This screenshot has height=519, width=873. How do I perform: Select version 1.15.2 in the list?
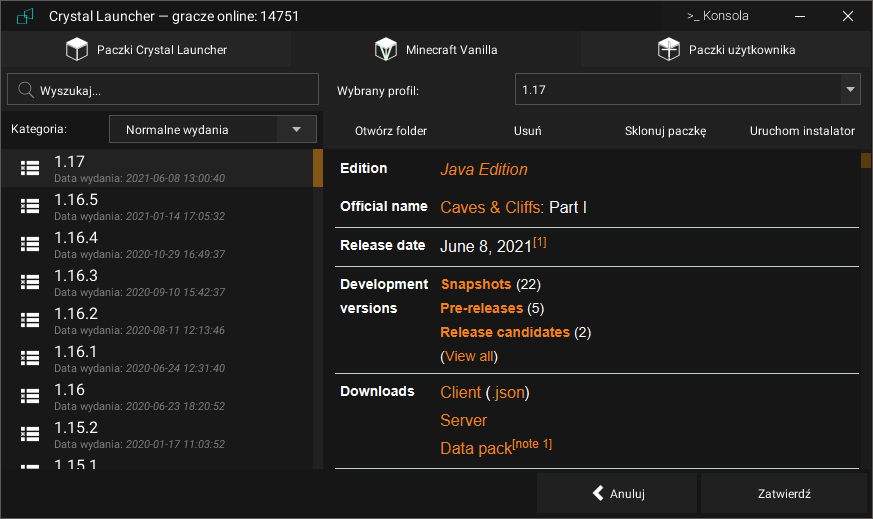(x=156, y=434)
